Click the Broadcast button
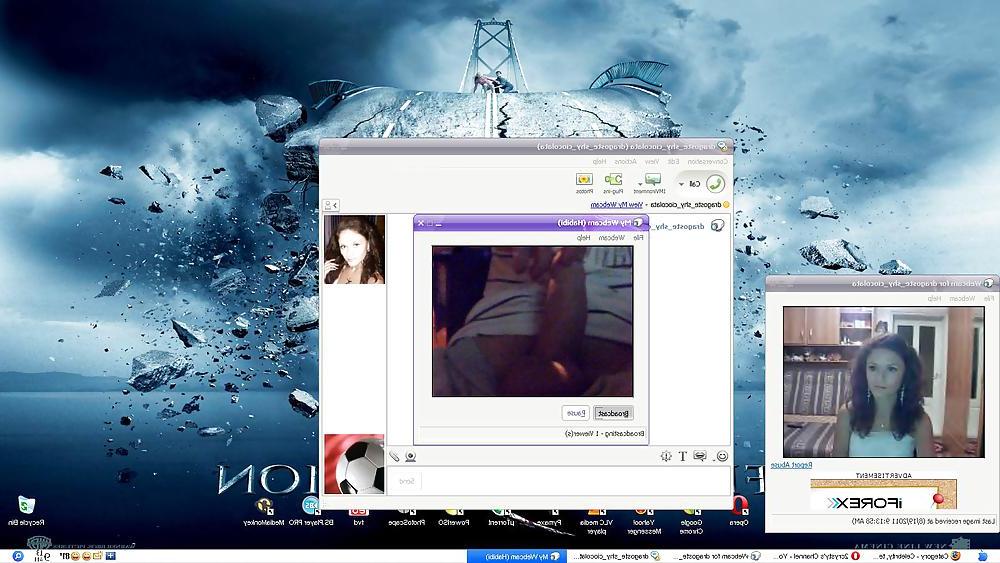Viewport: 1000px width, 563px height. pos(613,413)
